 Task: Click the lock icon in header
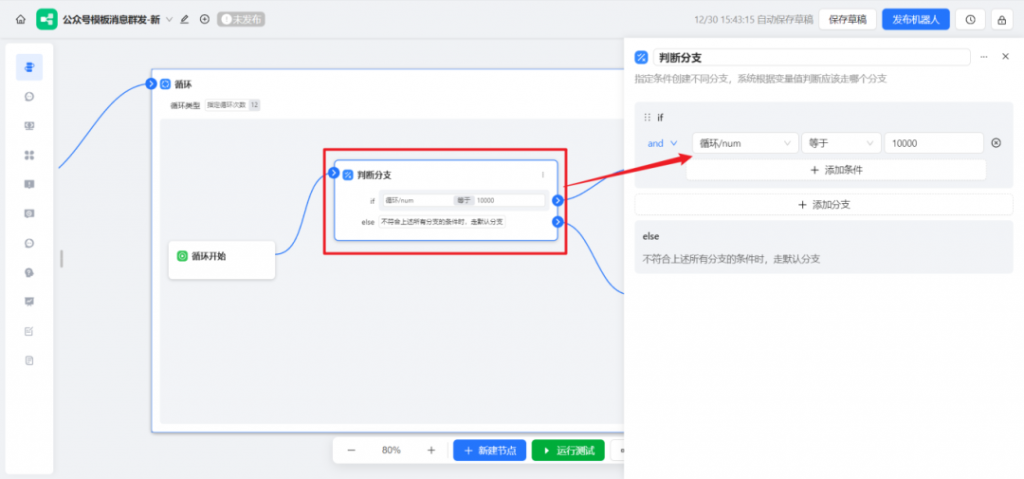pos(1002,20)
